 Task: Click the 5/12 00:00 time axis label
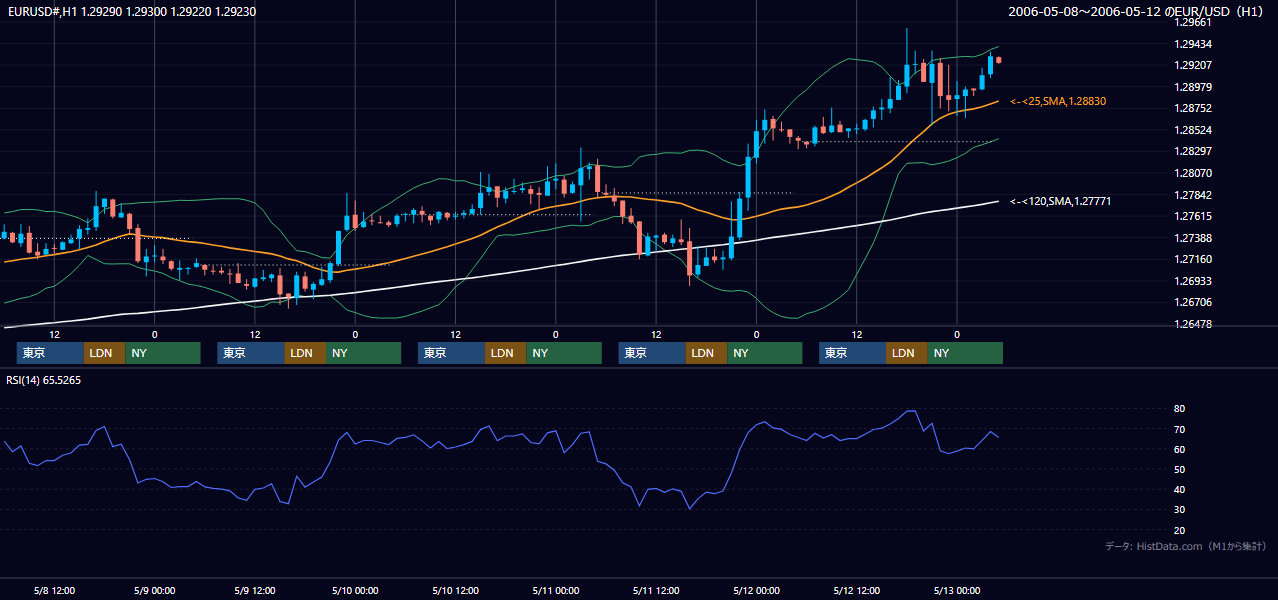(x=756, y=590)
